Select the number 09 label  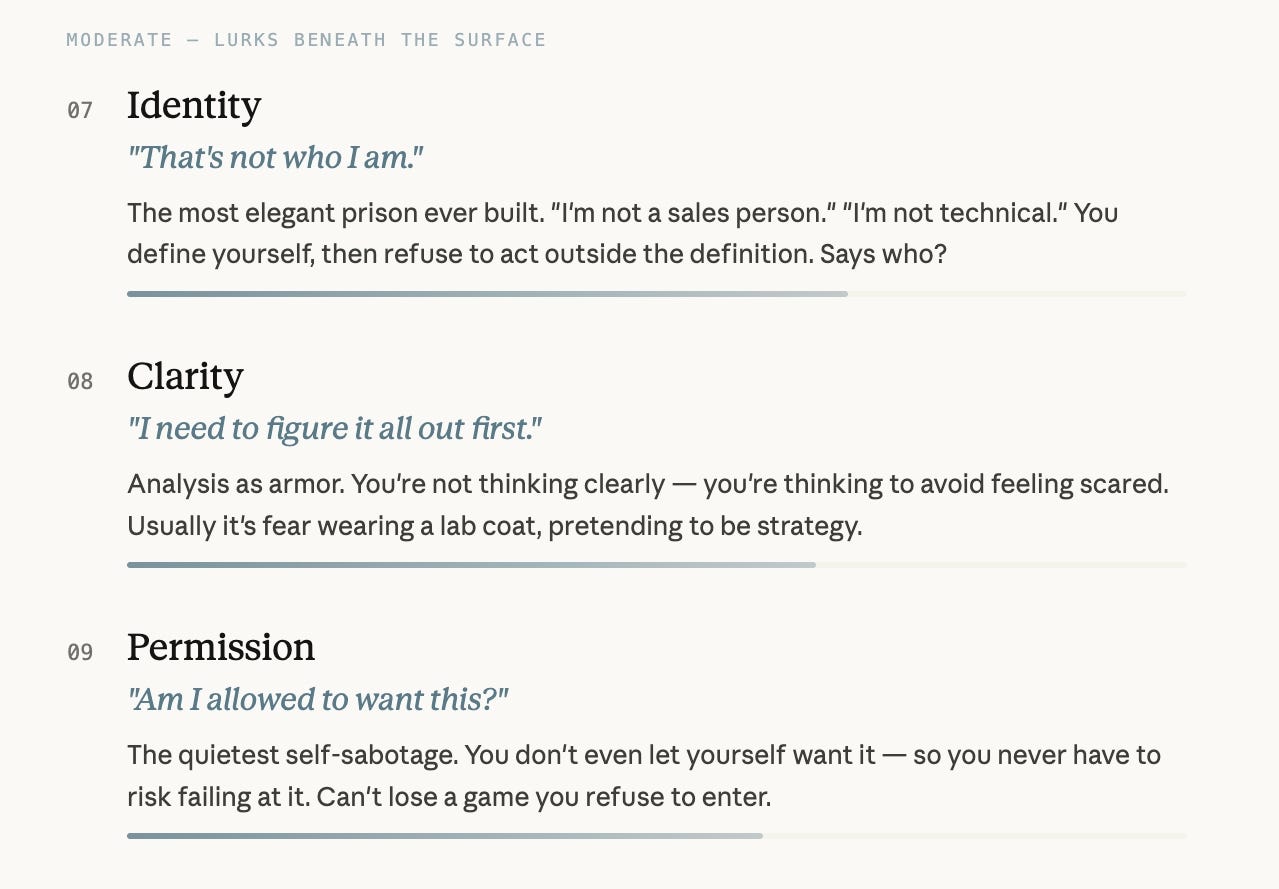tap(80, 652)
